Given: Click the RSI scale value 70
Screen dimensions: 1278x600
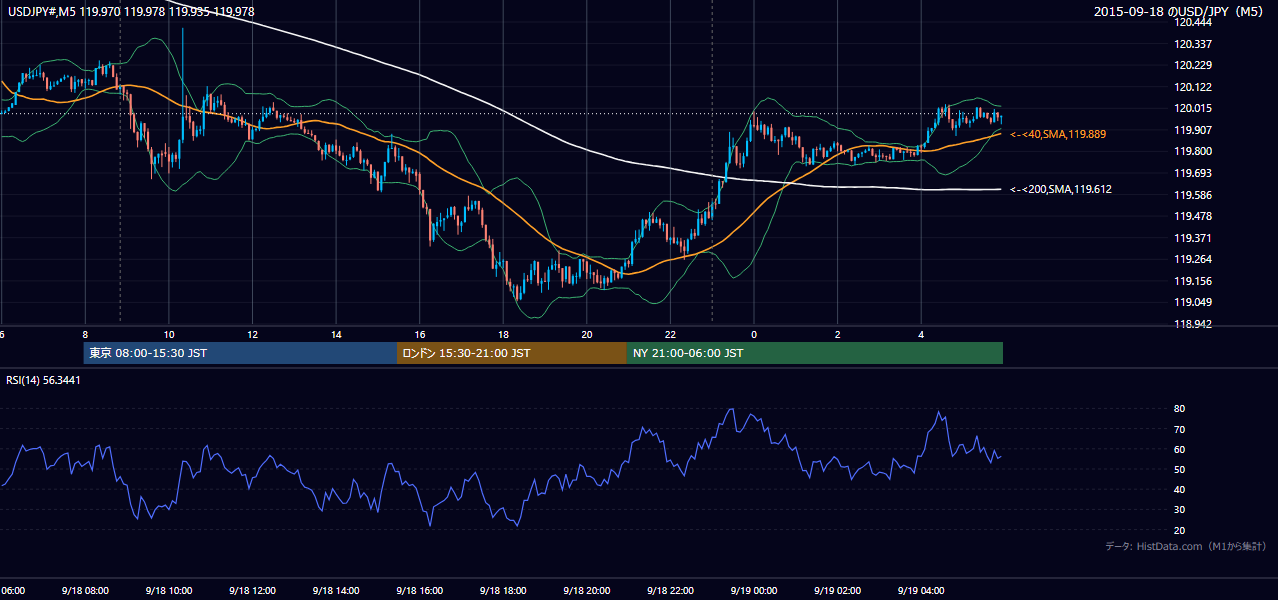Looking at the screenshot, I should [1180, 429].
